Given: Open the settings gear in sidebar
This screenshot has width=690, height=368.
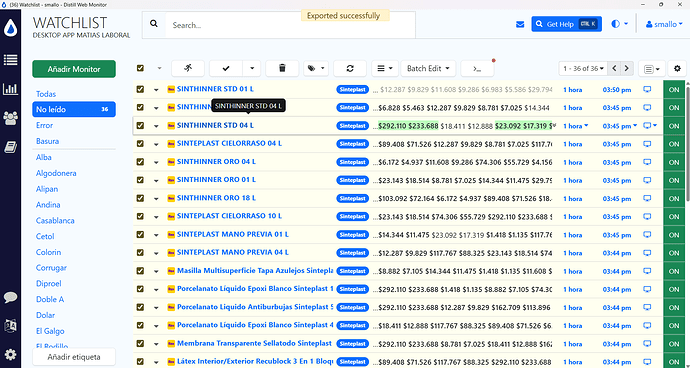Looking at the screenshot, I should click(x=11, y=354).
